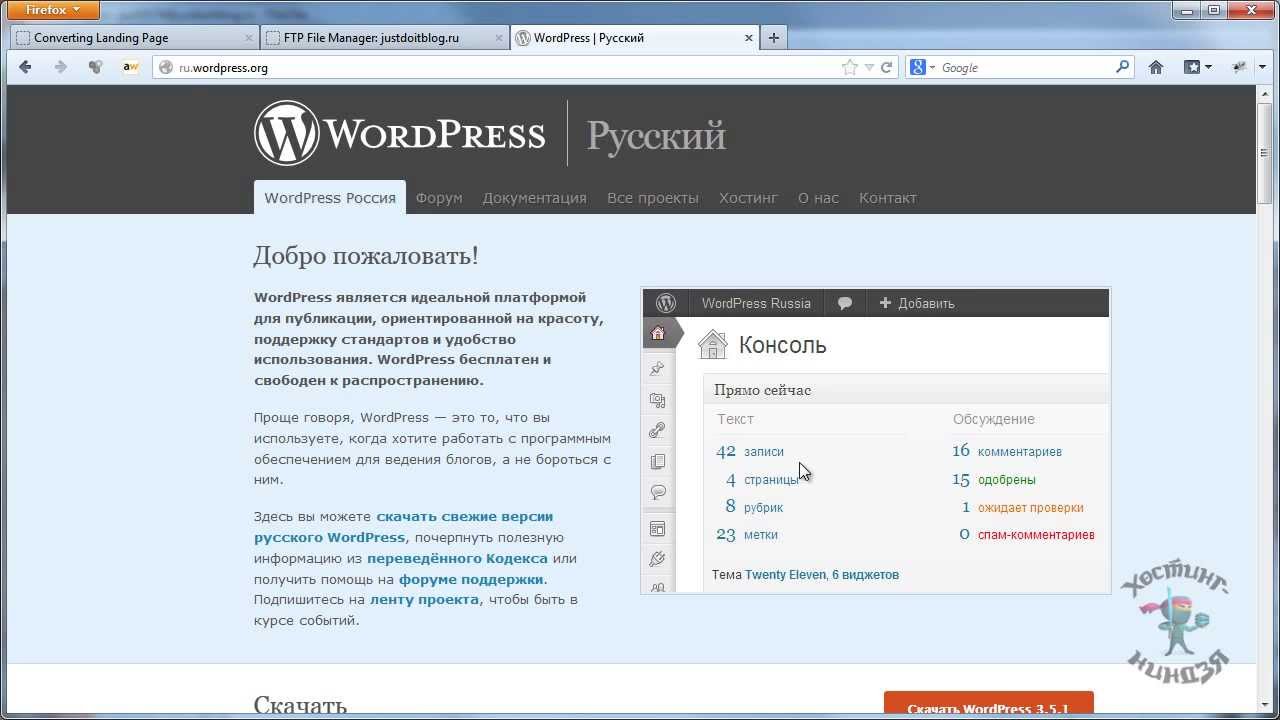Click '1 ожидает проверки' in the console
Image resolution: width=1280 pixels, height=720 pixels.
tap(1022, 507)
